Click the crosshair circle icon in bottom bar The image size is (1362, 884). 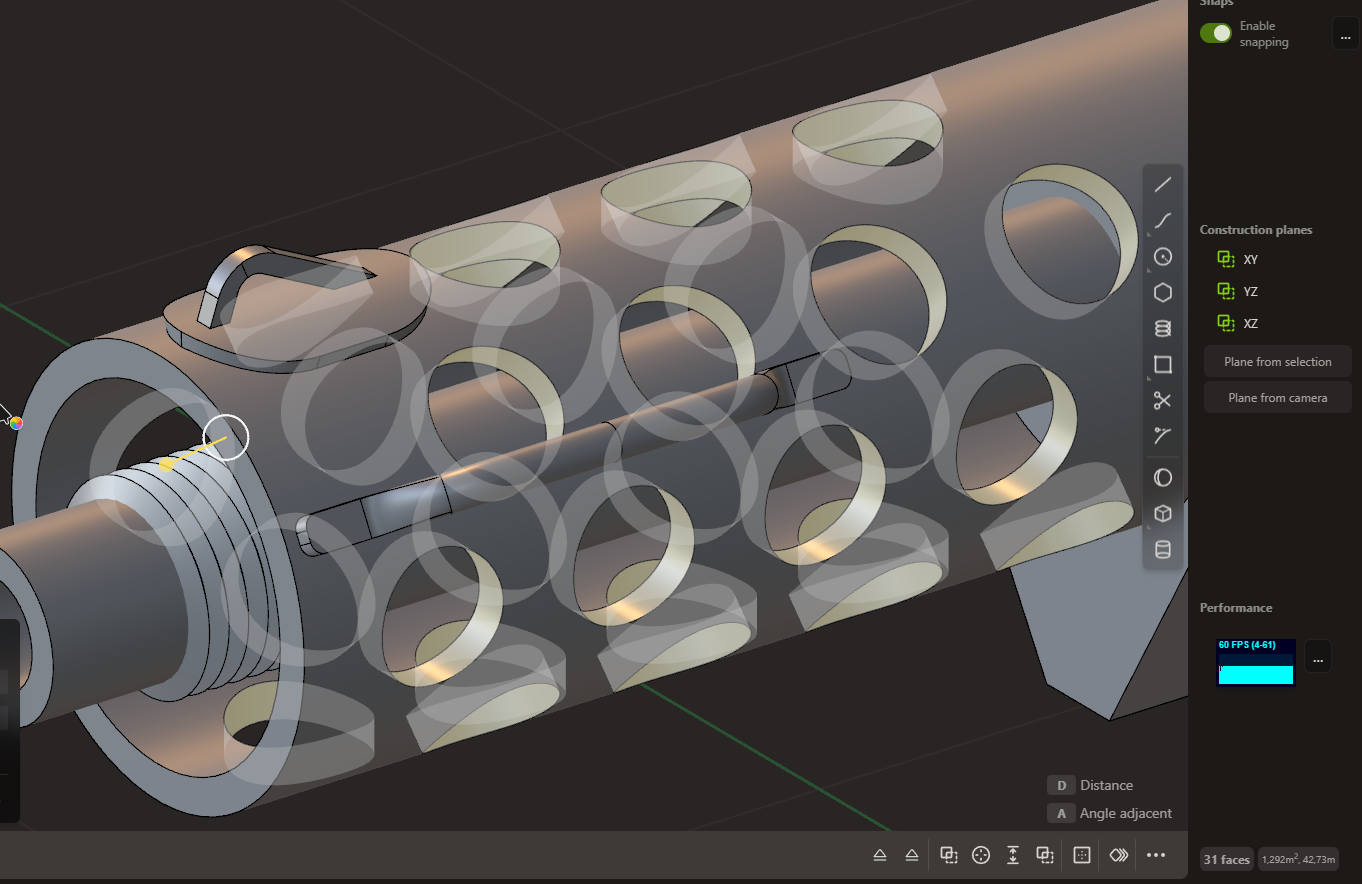(x=981, y=855)
